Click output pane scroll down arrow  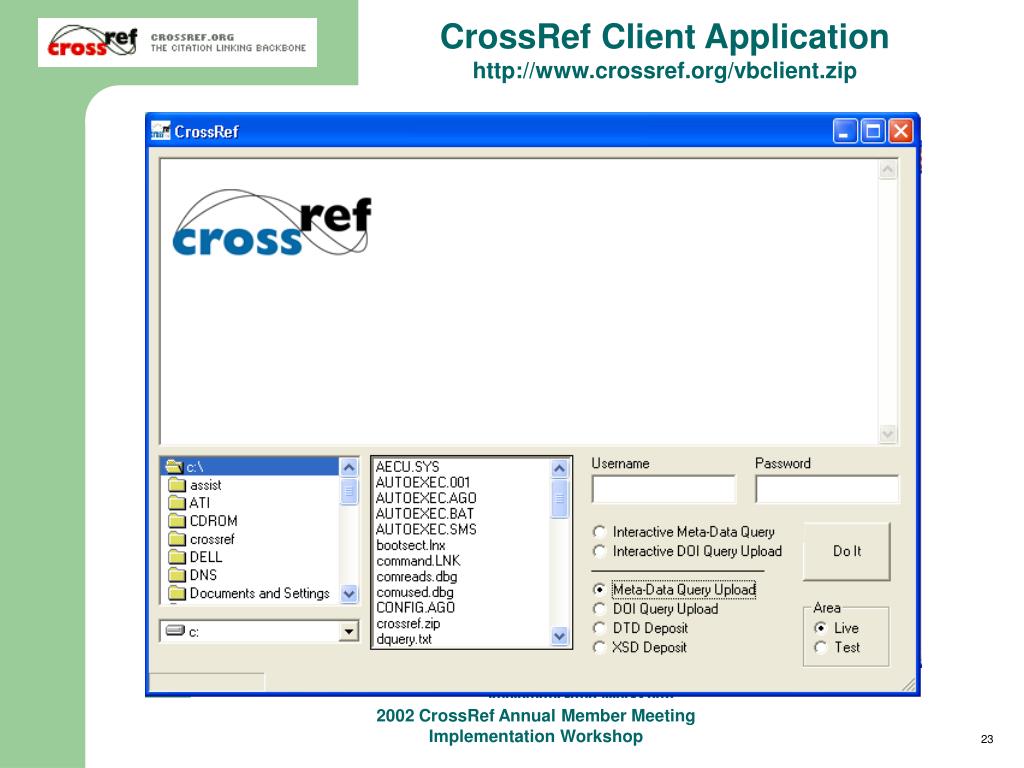(x=888, y=434)
